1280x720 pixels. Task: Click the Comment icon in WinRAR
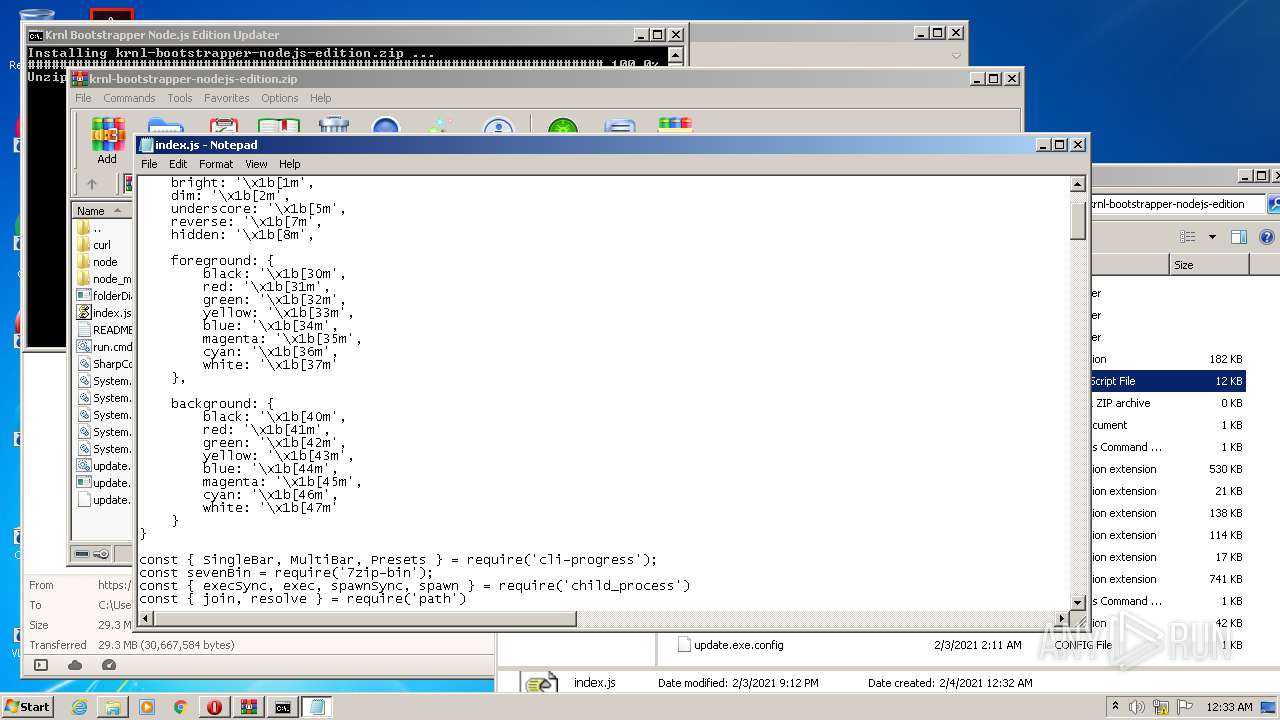click(x=620, y=126)
